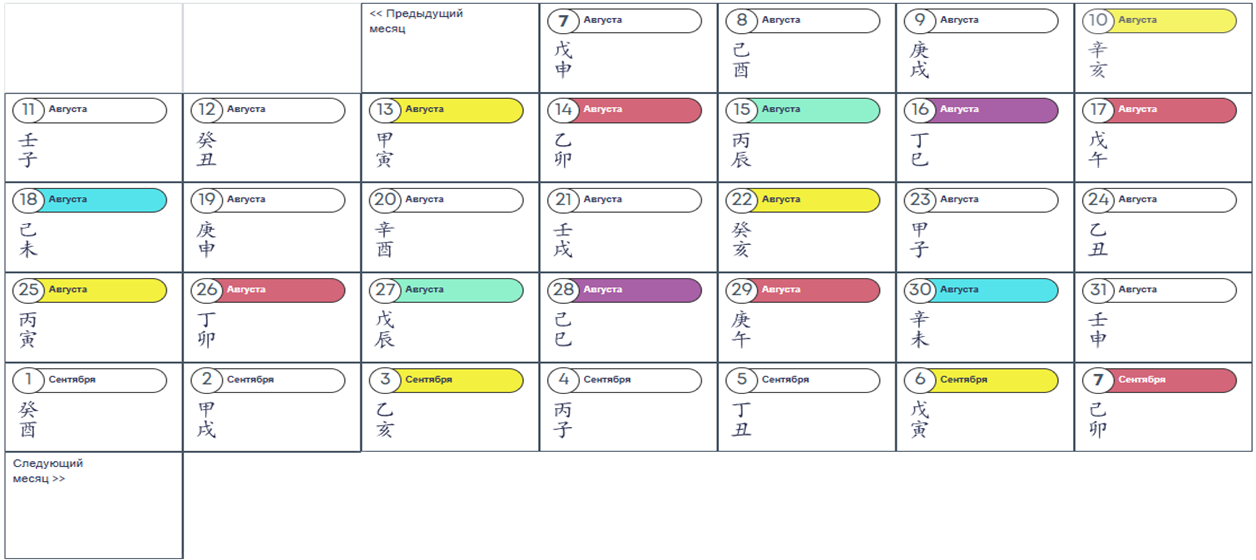Go to the next month link

[48, 471]
